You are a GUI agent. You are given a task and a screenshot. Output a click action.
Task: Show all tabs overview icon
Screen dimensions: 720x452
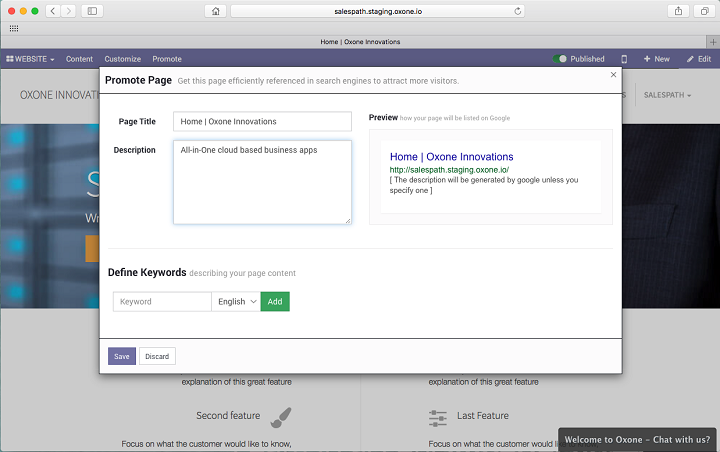[x=704, y=11]
